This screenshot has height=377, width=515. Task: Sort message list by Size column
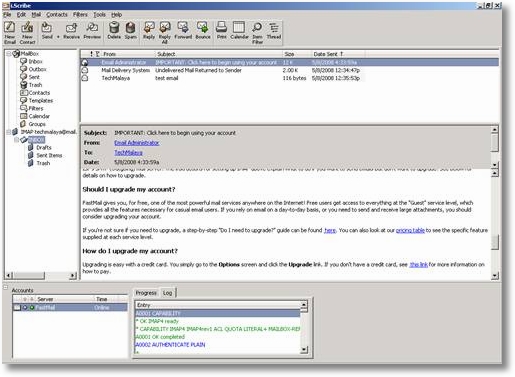point(297,54)
